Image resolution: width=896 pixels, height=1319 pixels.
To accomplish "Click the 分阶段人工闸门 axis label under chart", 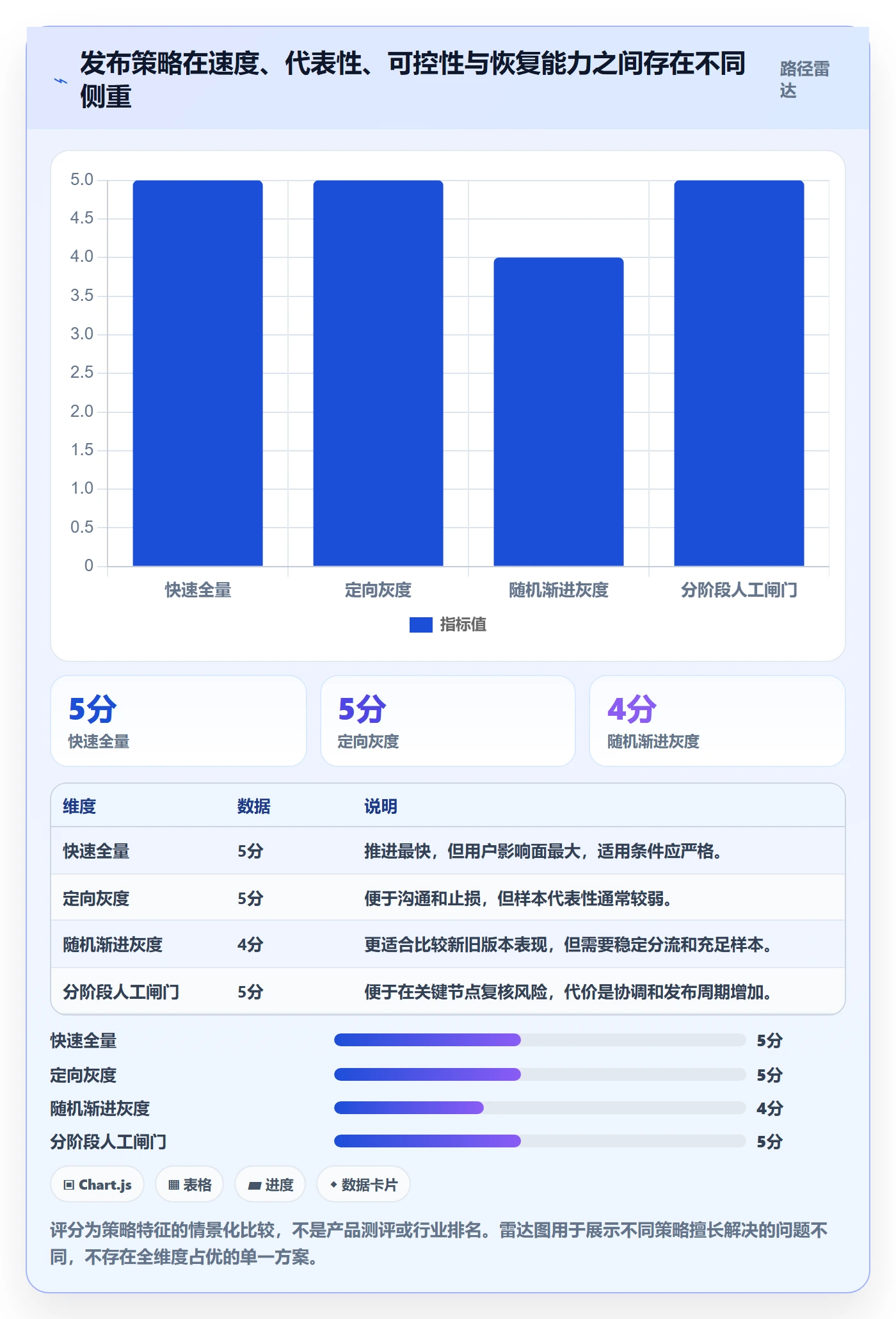I will 739,590.
